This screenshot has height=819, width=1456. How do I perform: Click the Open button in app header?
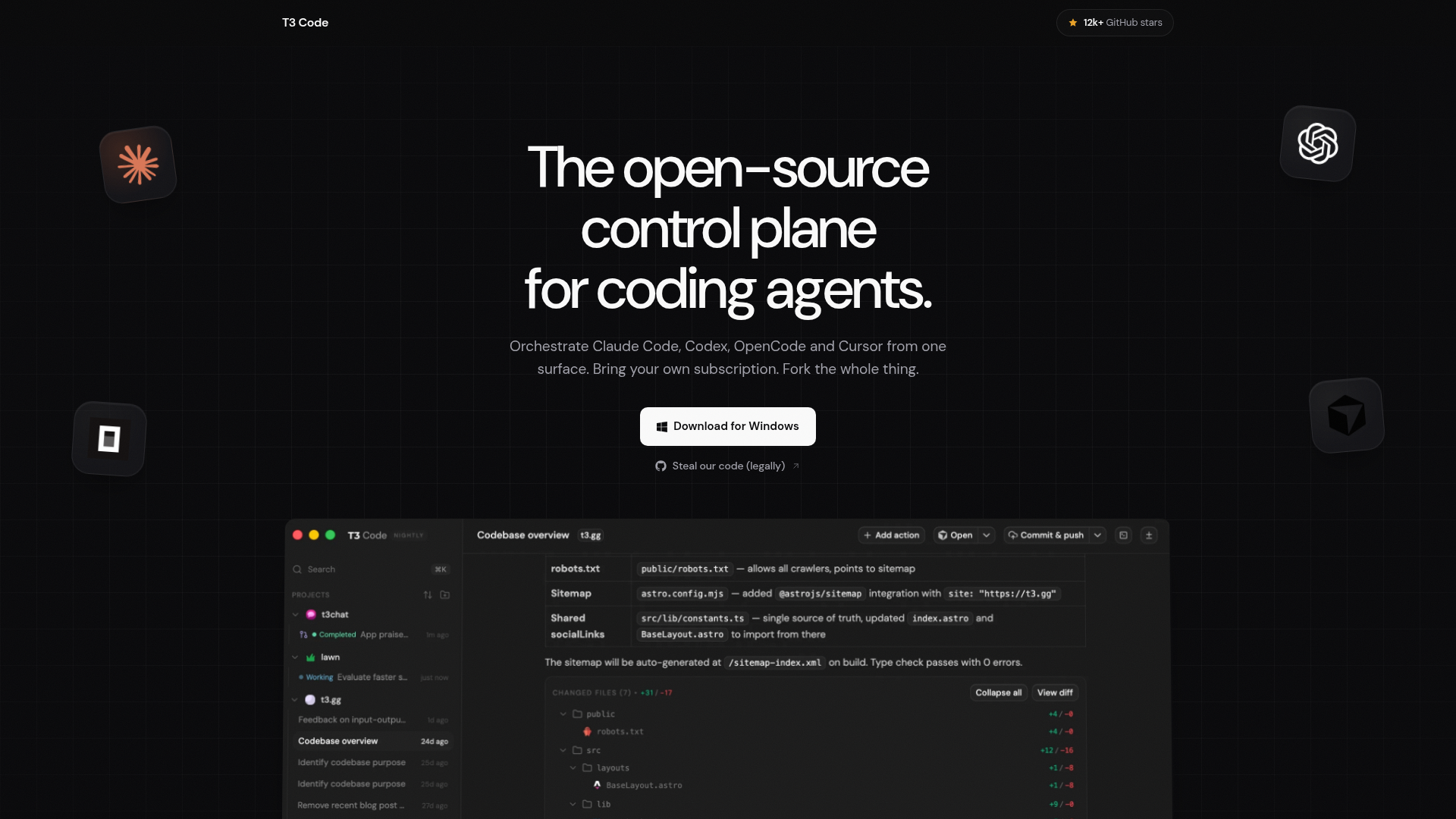pos(955,535)
